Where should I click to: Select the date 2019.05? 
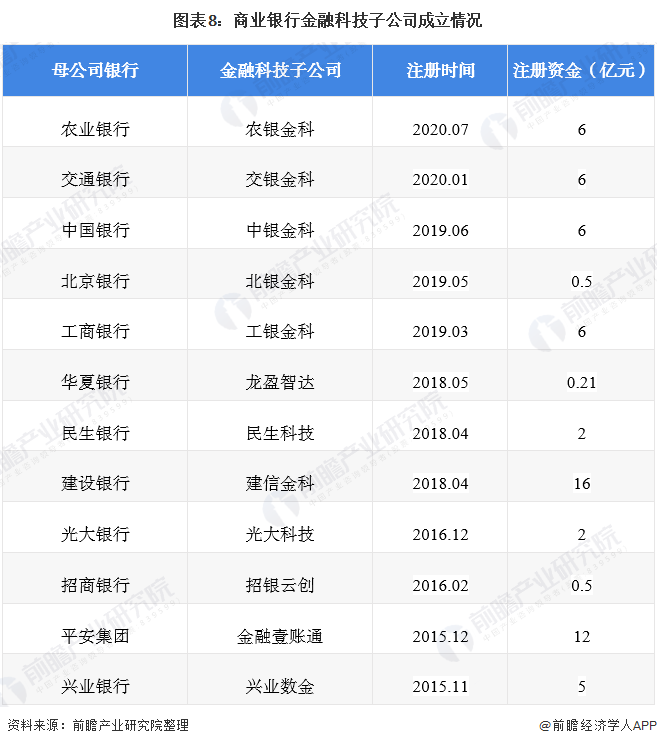click(440, 281)
